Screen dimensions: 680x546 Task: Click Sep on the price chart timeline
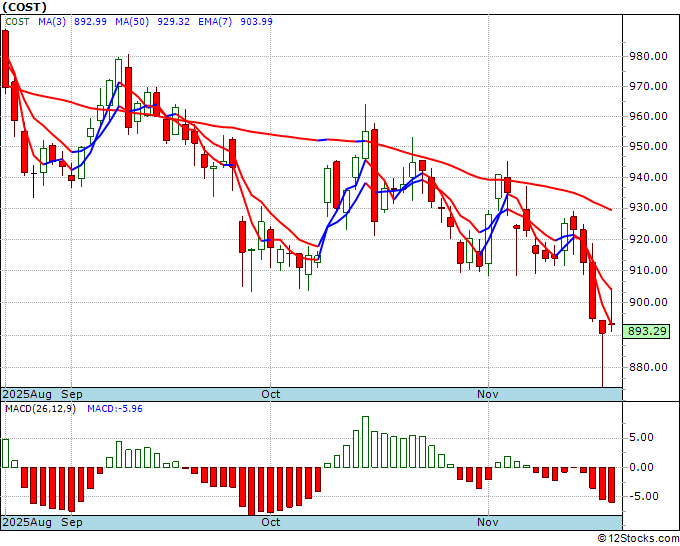[72, 395]
